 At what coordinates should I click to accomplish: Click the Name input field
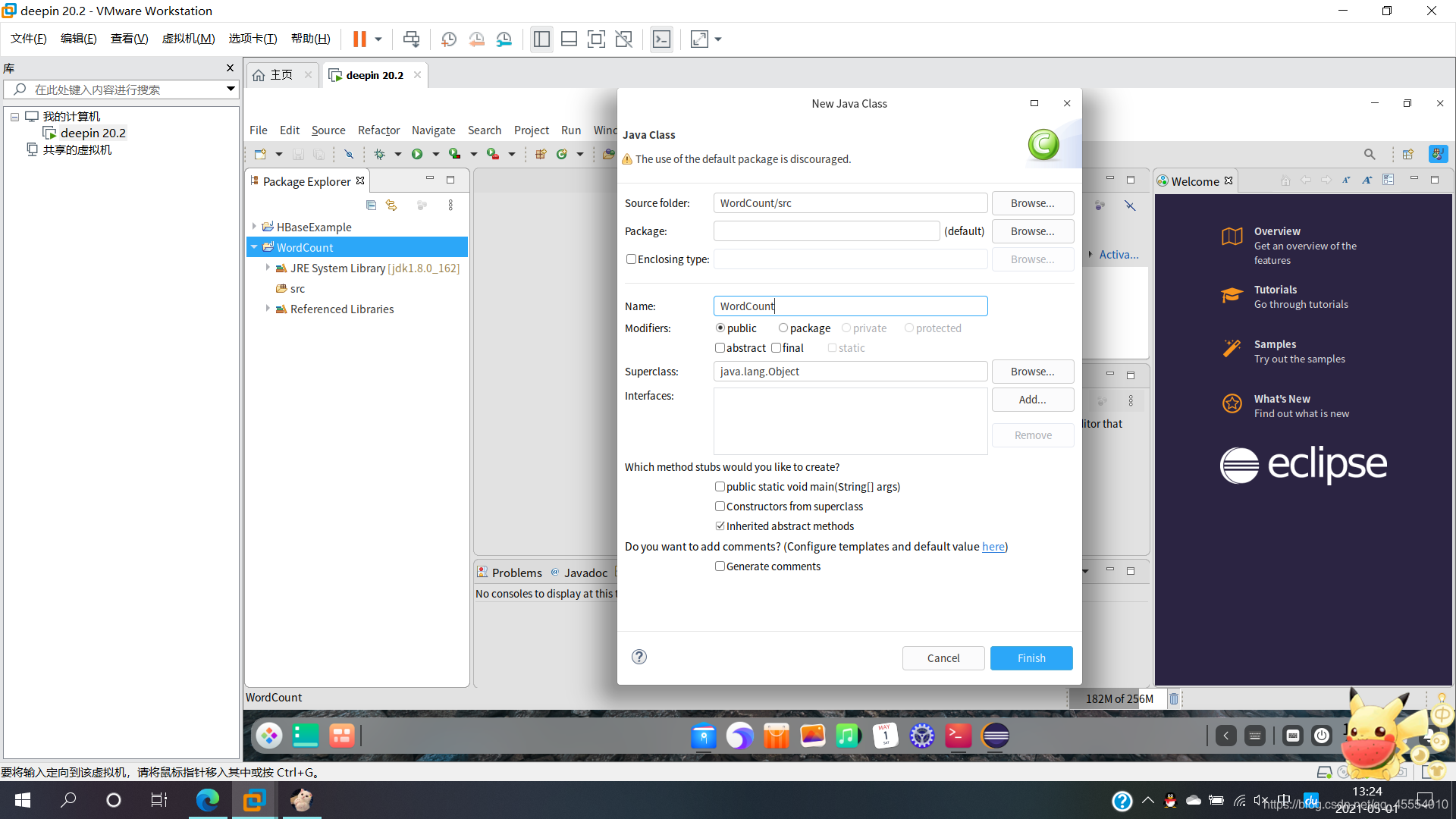[x=849, y=305]
